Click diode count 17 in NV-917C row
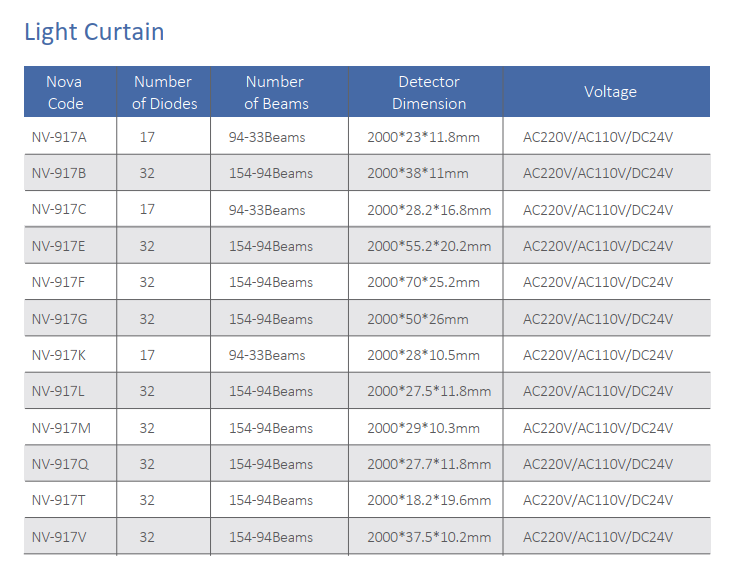754x581 pixels. pos(147,210)
